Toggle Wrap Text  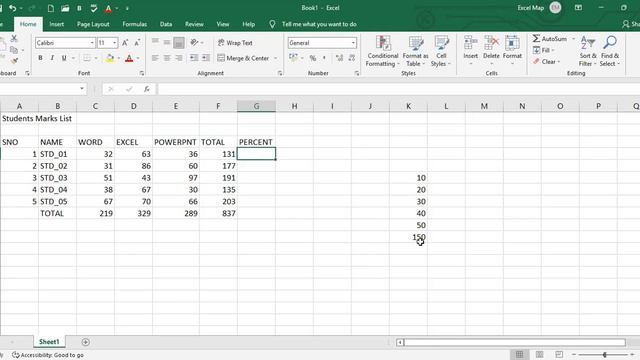[235, 43]
